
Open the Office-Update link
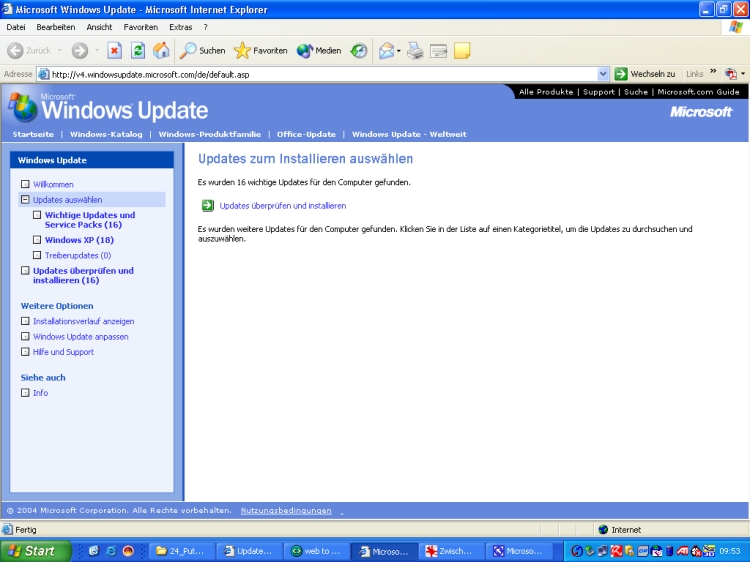pos(306,134)
